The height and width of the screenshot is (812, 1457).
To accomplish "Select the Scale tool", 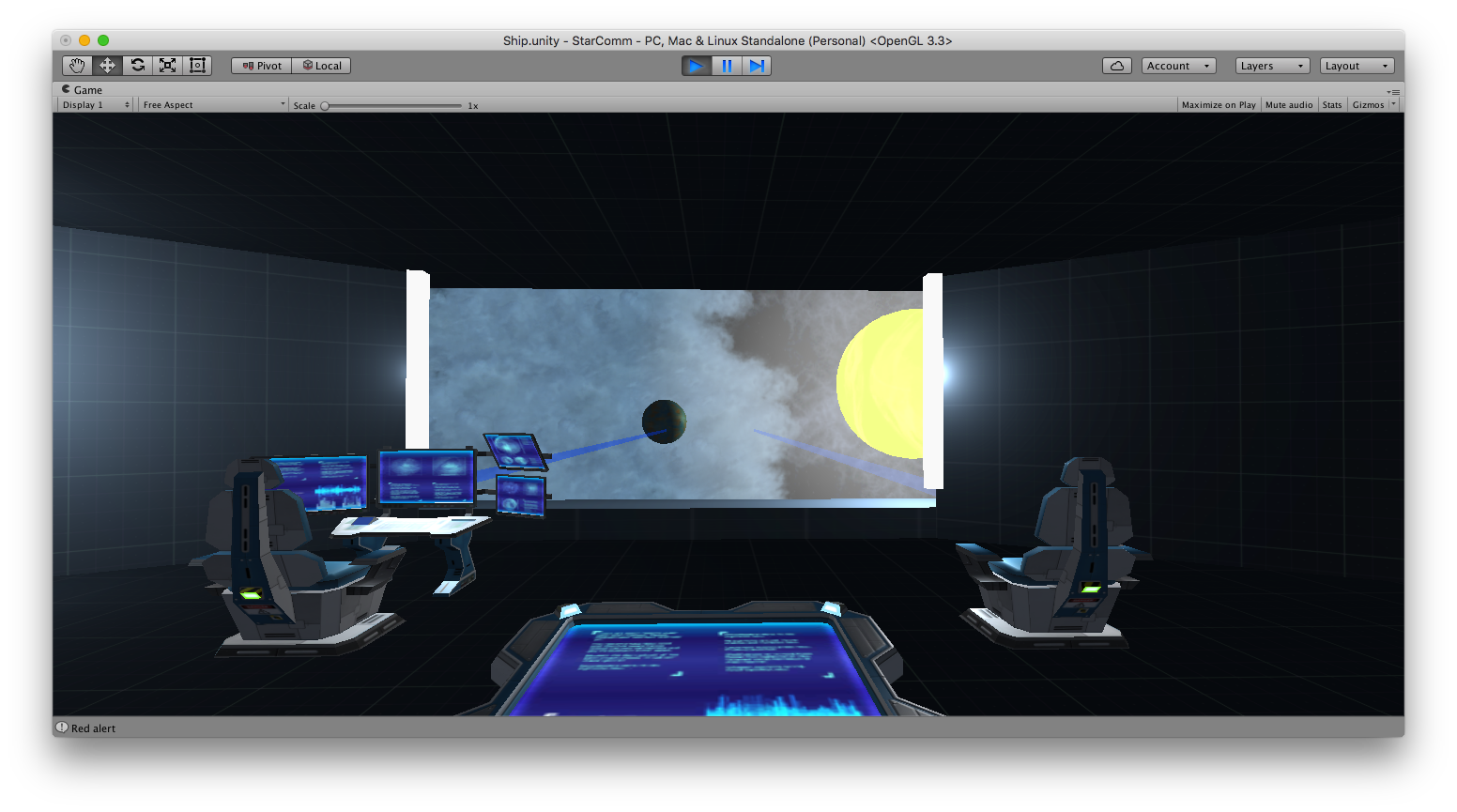I will click(168, 66).
